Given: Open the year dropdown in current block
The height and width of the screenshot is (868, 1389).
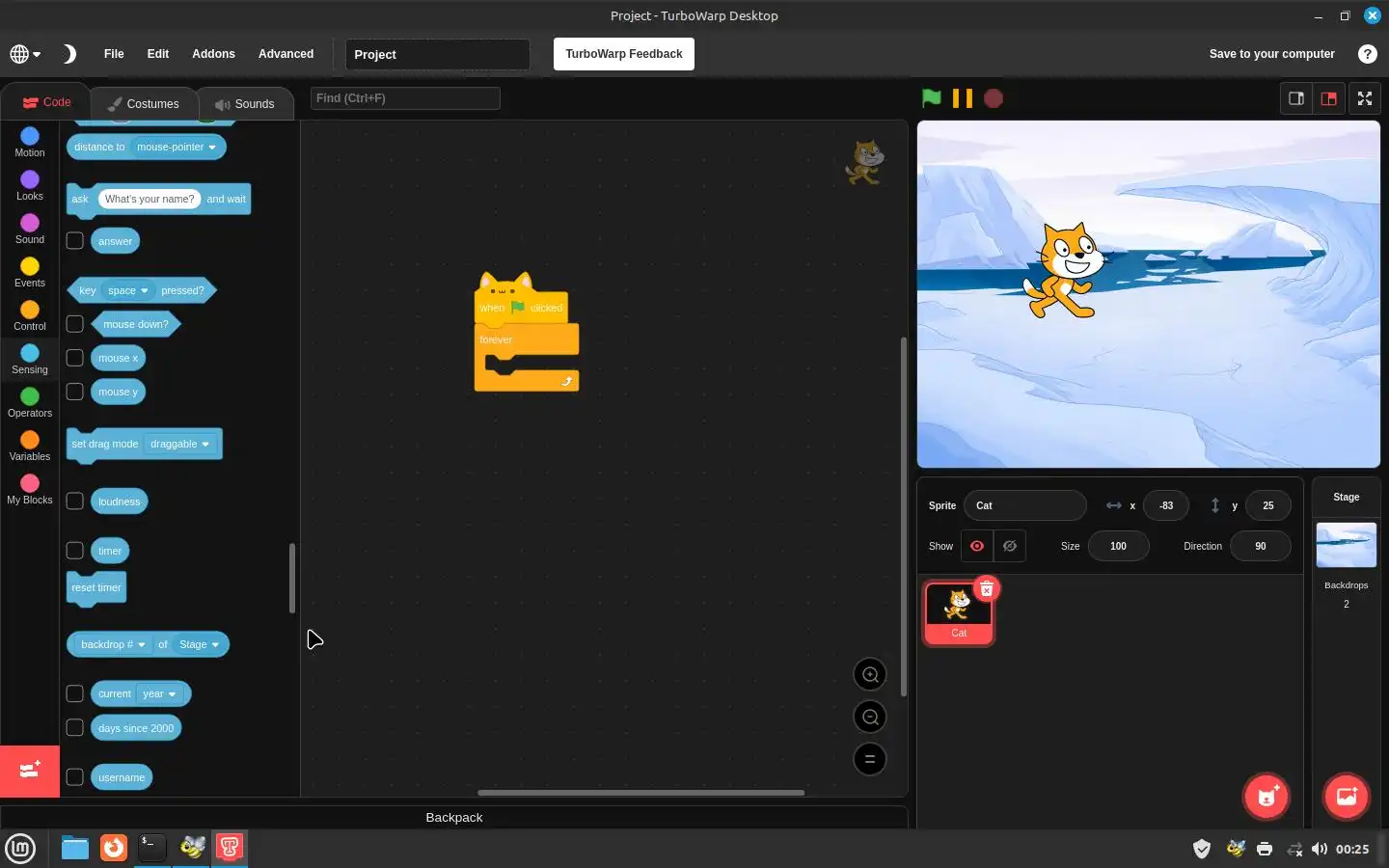Looking at the screenshot, I should [x=159, y=693].
